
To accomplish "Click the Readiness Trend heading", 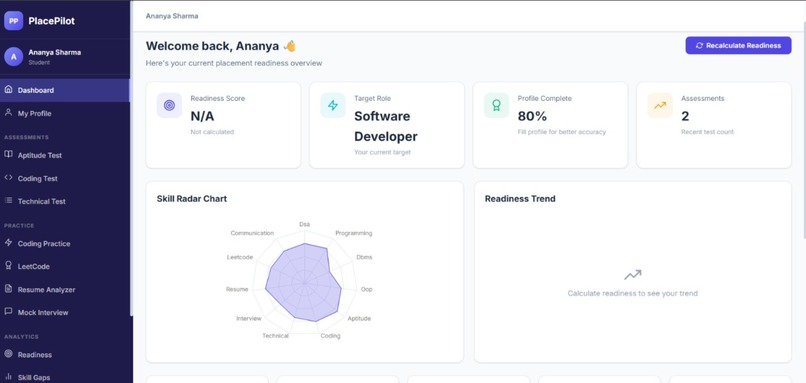I will pos(520,198).
